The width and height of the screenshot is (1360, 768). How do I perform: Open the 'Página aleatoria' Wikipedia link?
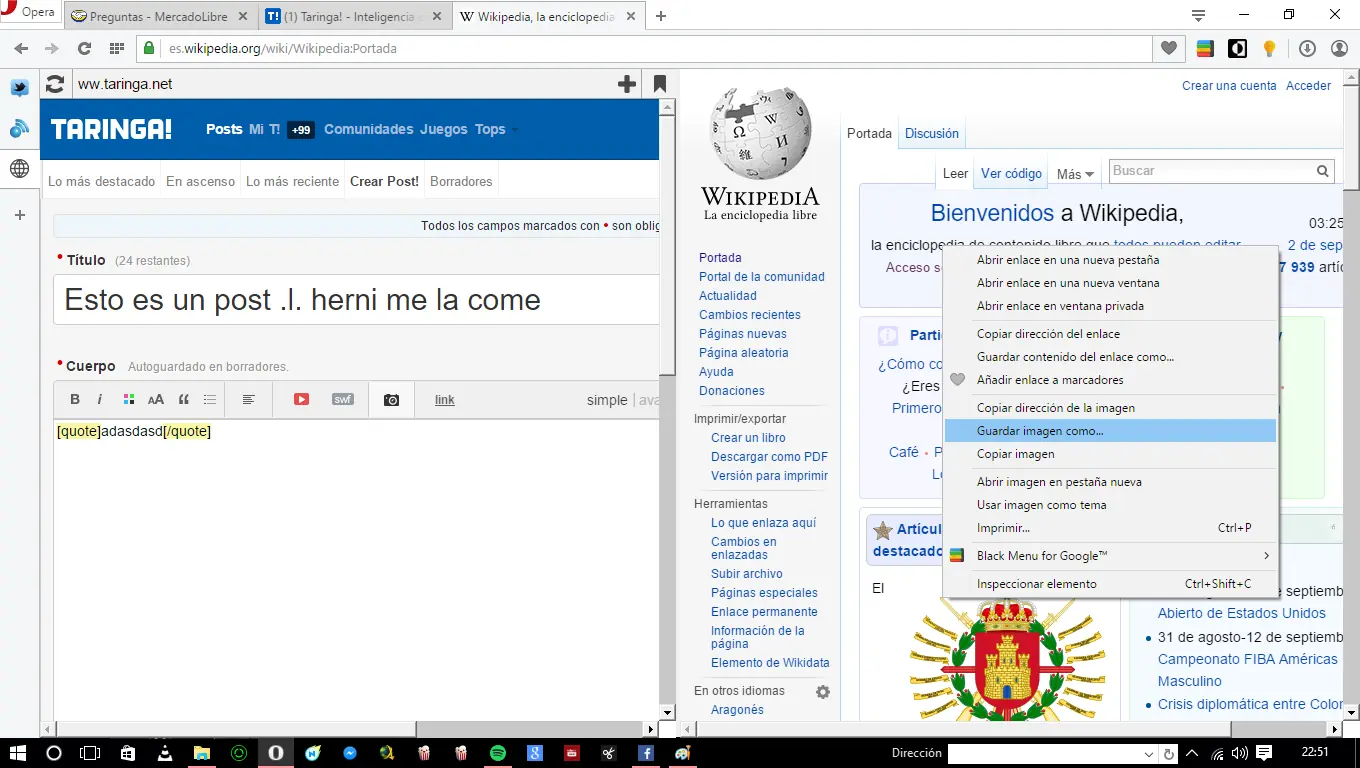click(744, 353)
